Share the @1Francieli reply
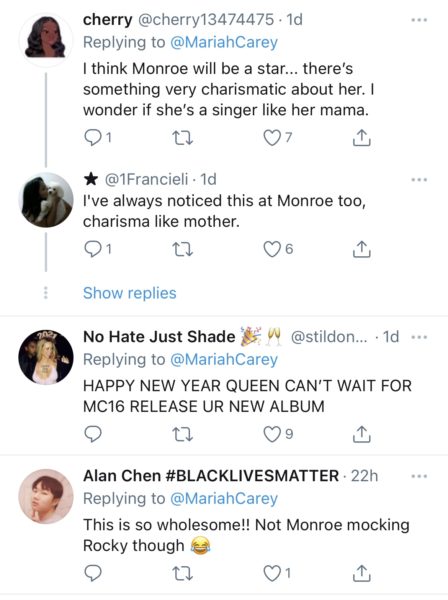The width and height of the screenshot is (448, 600). [361, 249]
